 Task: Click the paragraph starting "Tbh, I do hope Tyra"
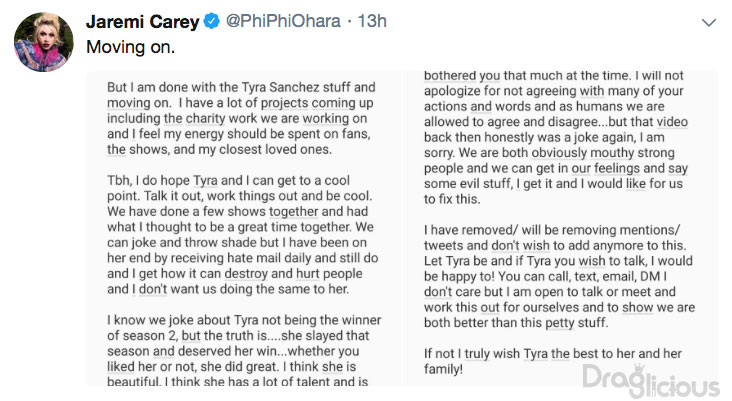coord(242,234)
